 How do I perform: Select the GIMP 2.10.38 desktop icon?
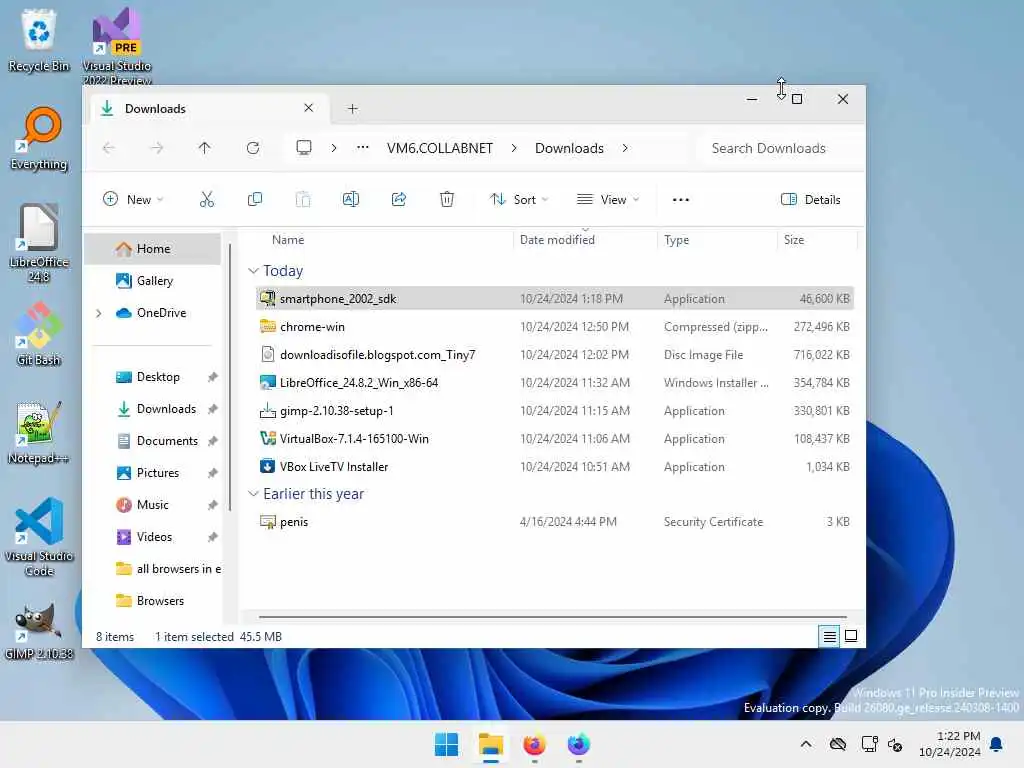tap(39, 631)
